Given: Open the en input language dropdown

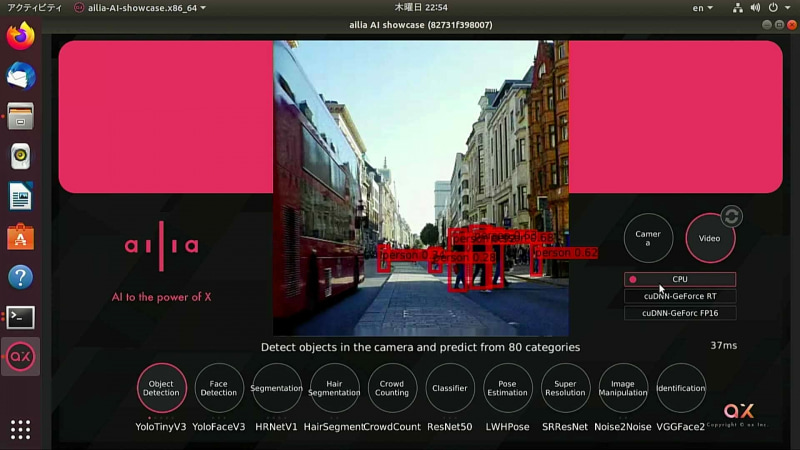Looking at the screenshot, I should (x=703, y=8).
